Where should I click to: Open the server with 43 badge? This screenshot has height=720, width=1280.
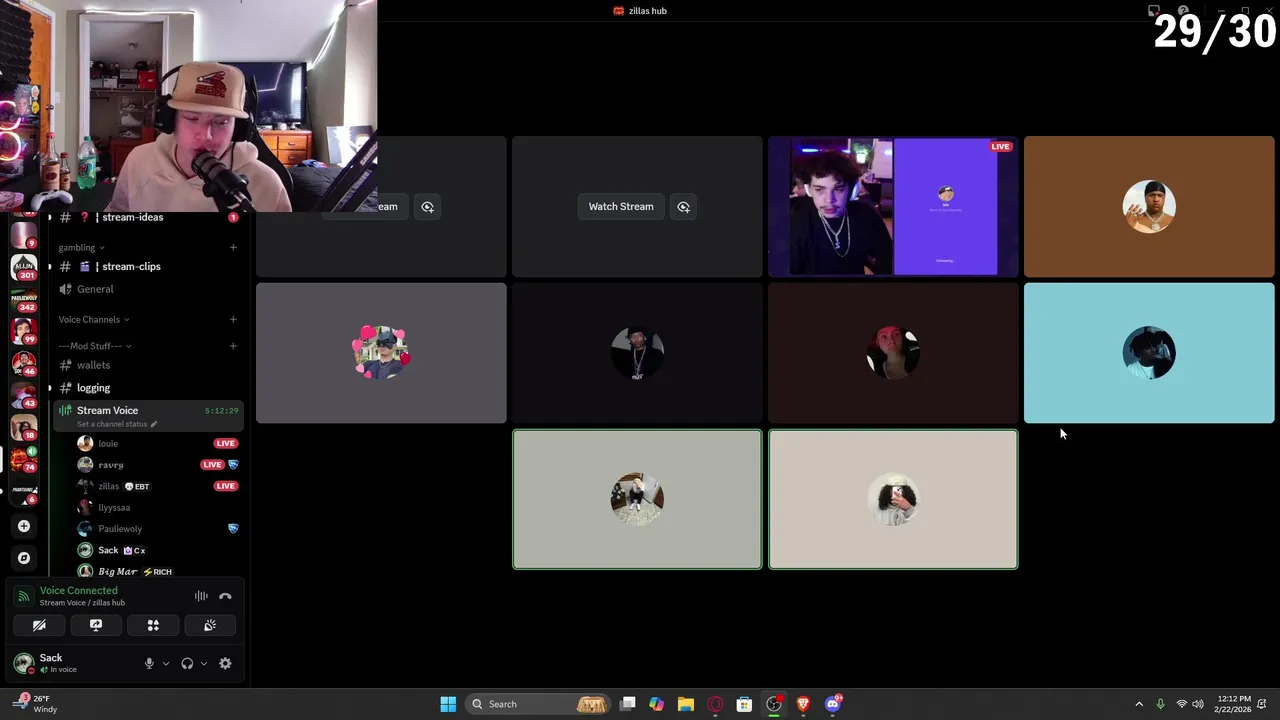click(x=24, y=395)
